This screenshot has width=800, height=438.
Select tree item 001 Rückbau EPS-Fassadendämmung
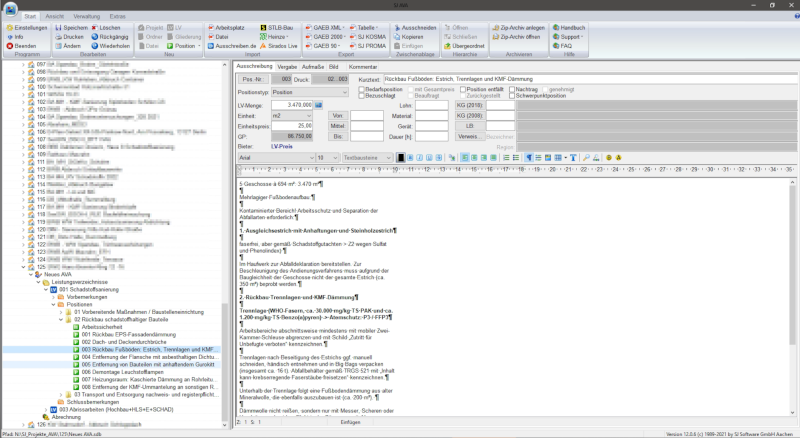coord(129,334)
